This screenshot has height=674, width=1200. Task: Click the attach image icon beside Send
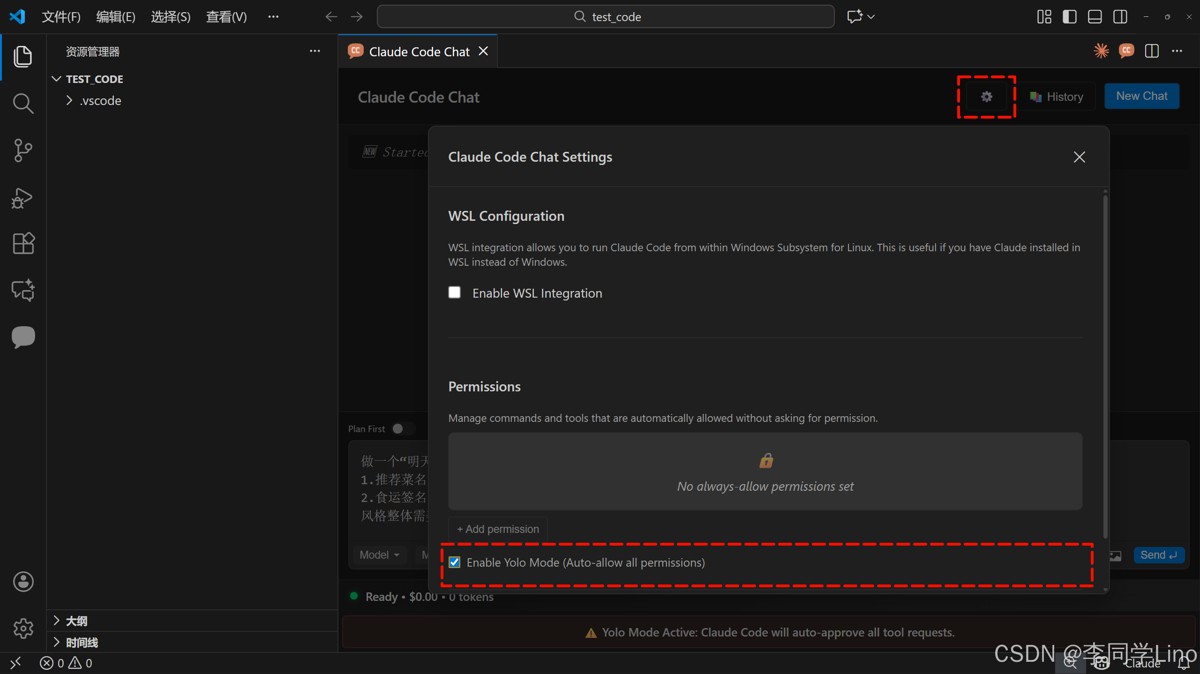pyautogui.click(x=1116, y=556)
